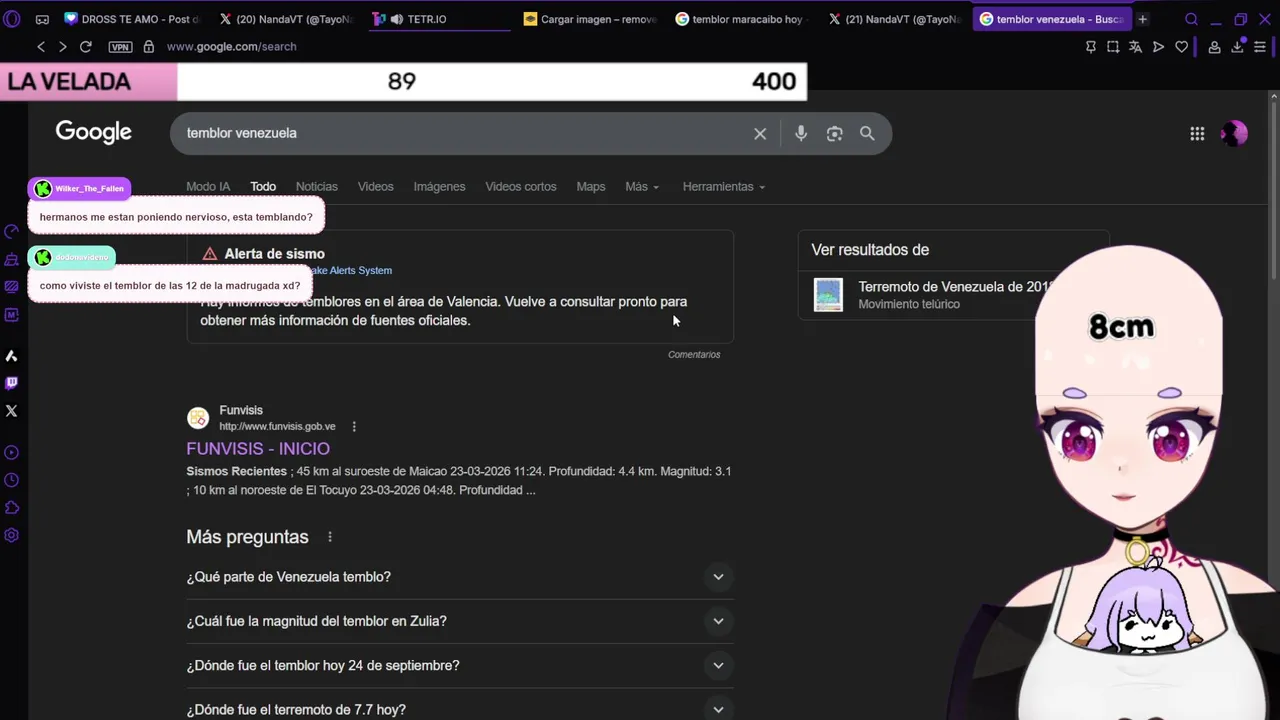Open the Opera GX main menu logo
Screen dimensions: 1280x720
[x=12, y=19]
